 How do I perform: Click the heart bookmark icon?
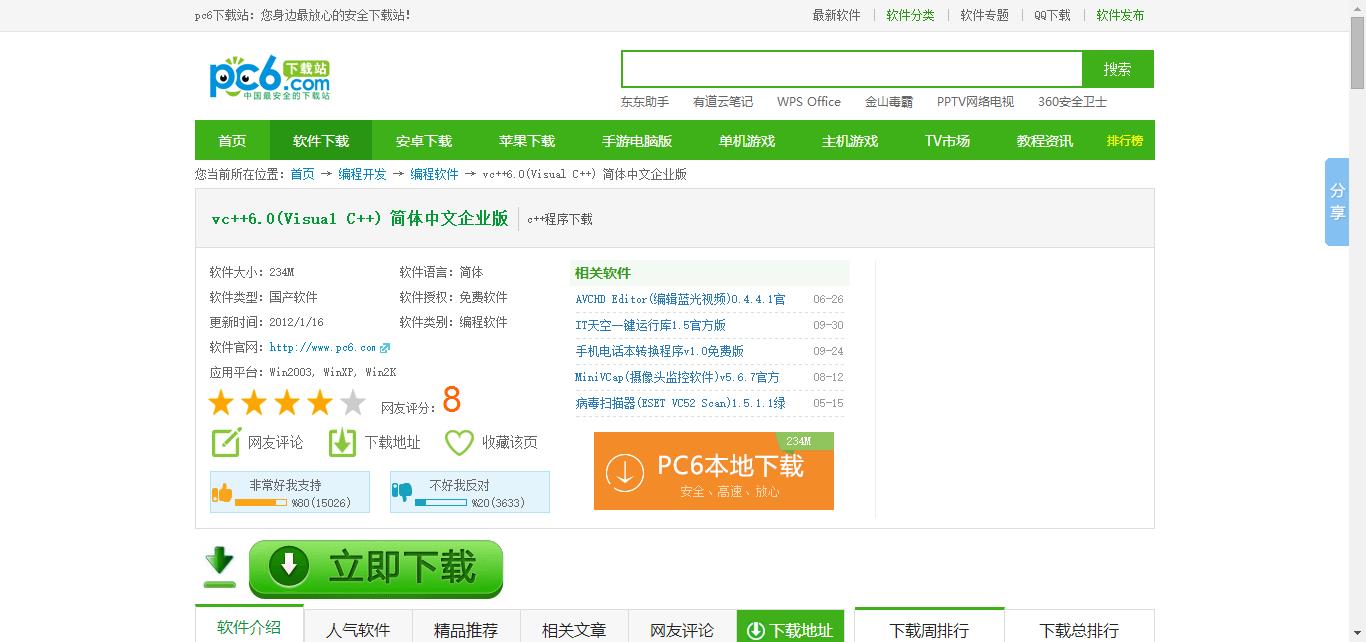coord(459,442)
